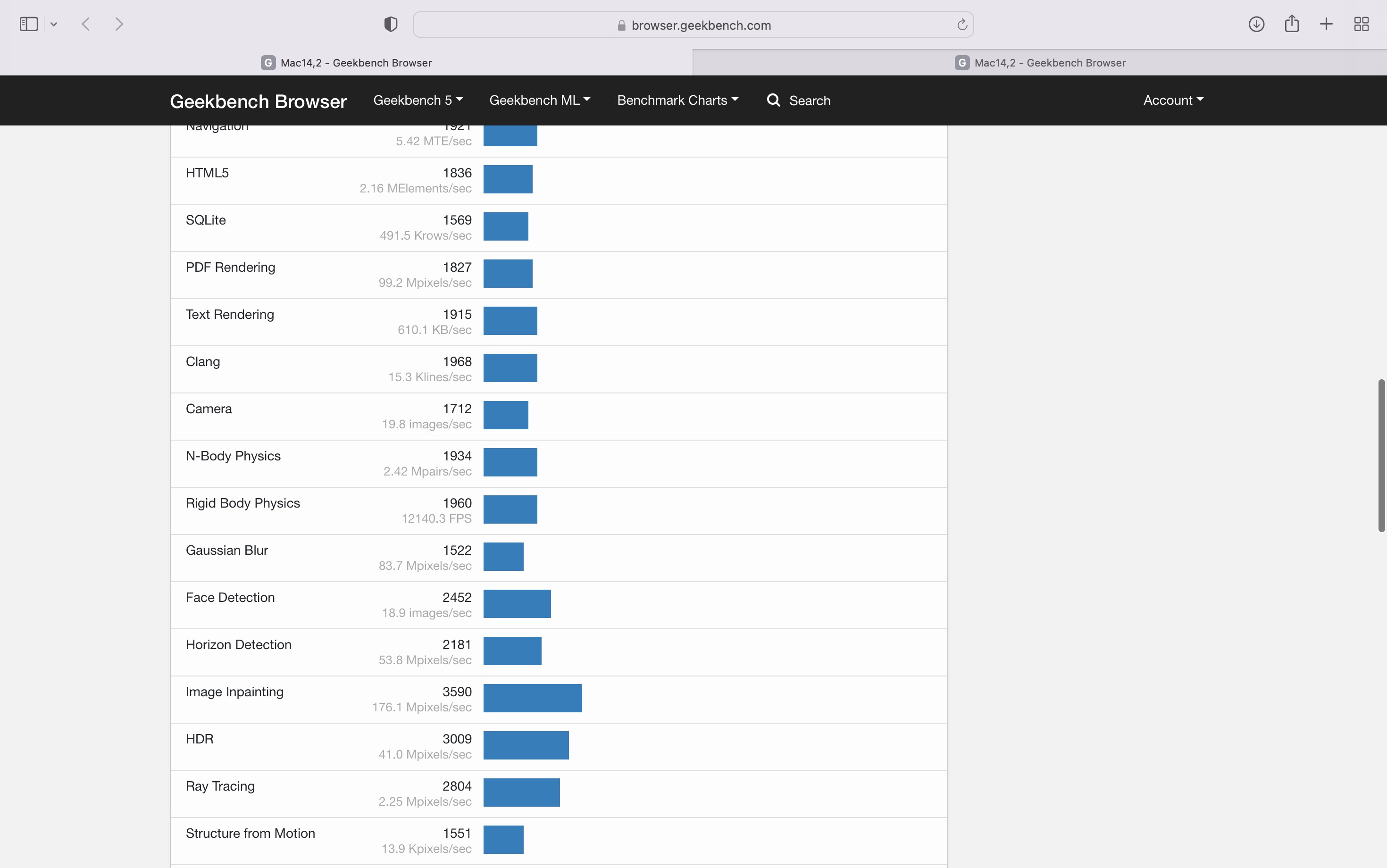Viewport: 1387px width, 868px height.
Task: Click the HTML5 score 1836
Action: [457, 173]
